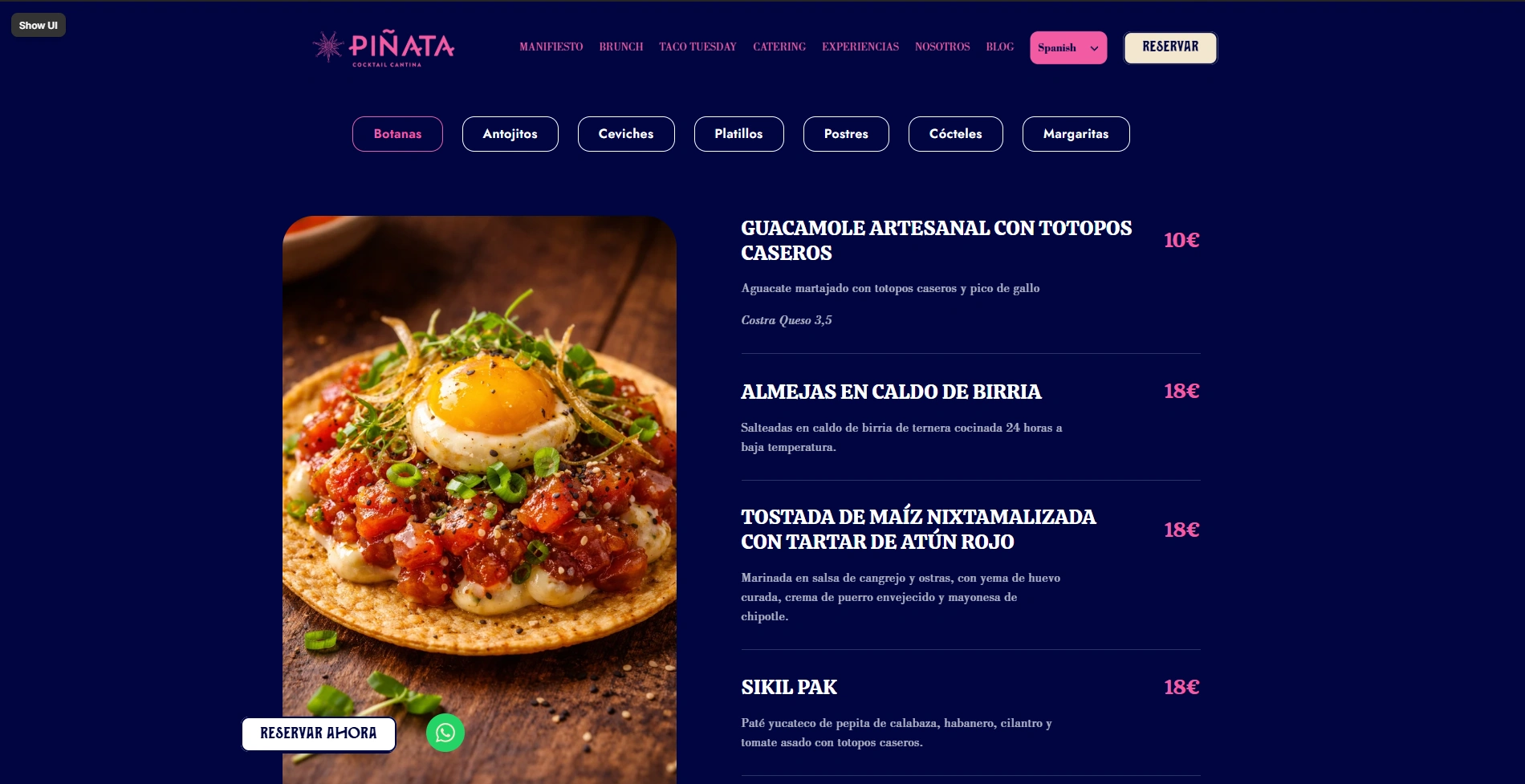Switch to the Antojitos category tab
The image size is (1525, 784).
click(x=510, y=134)
